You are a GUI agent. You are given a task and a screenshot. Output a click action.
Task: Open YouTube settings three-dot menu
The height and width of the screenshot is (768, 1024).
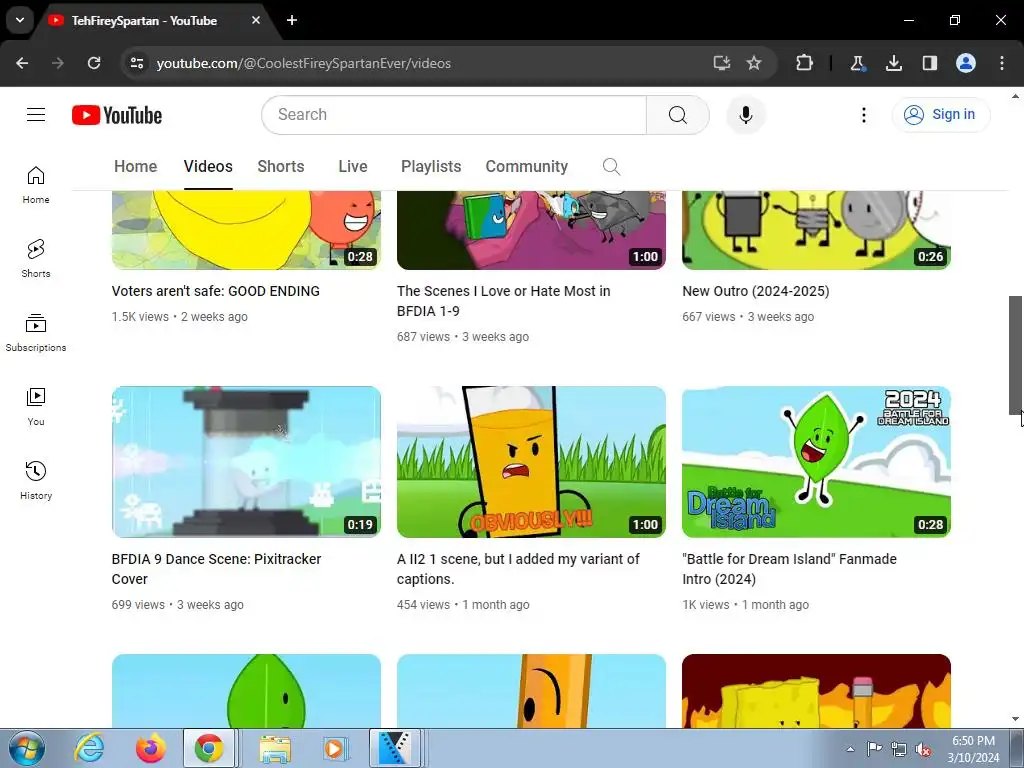coord(863,115)
